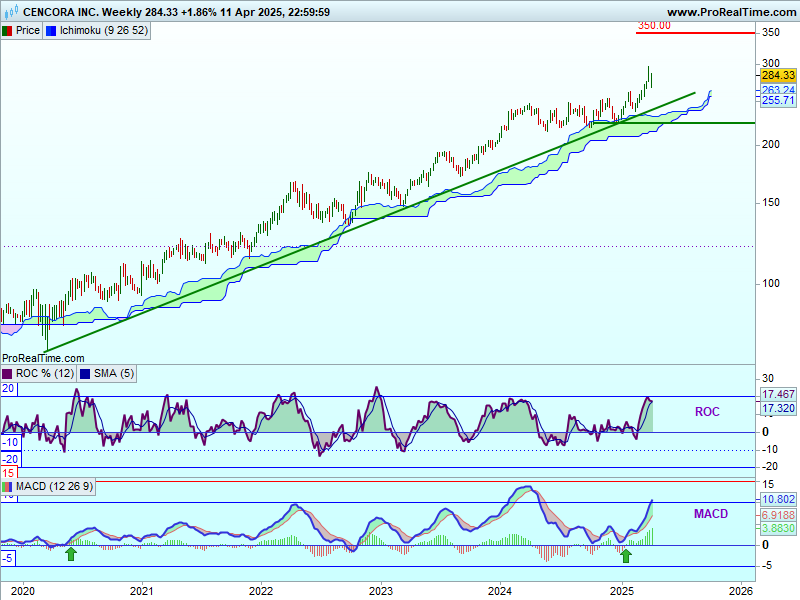Screen dimensions: 800x600
Task: Click the red-green Price legend swatch
Action: (7, 31)
